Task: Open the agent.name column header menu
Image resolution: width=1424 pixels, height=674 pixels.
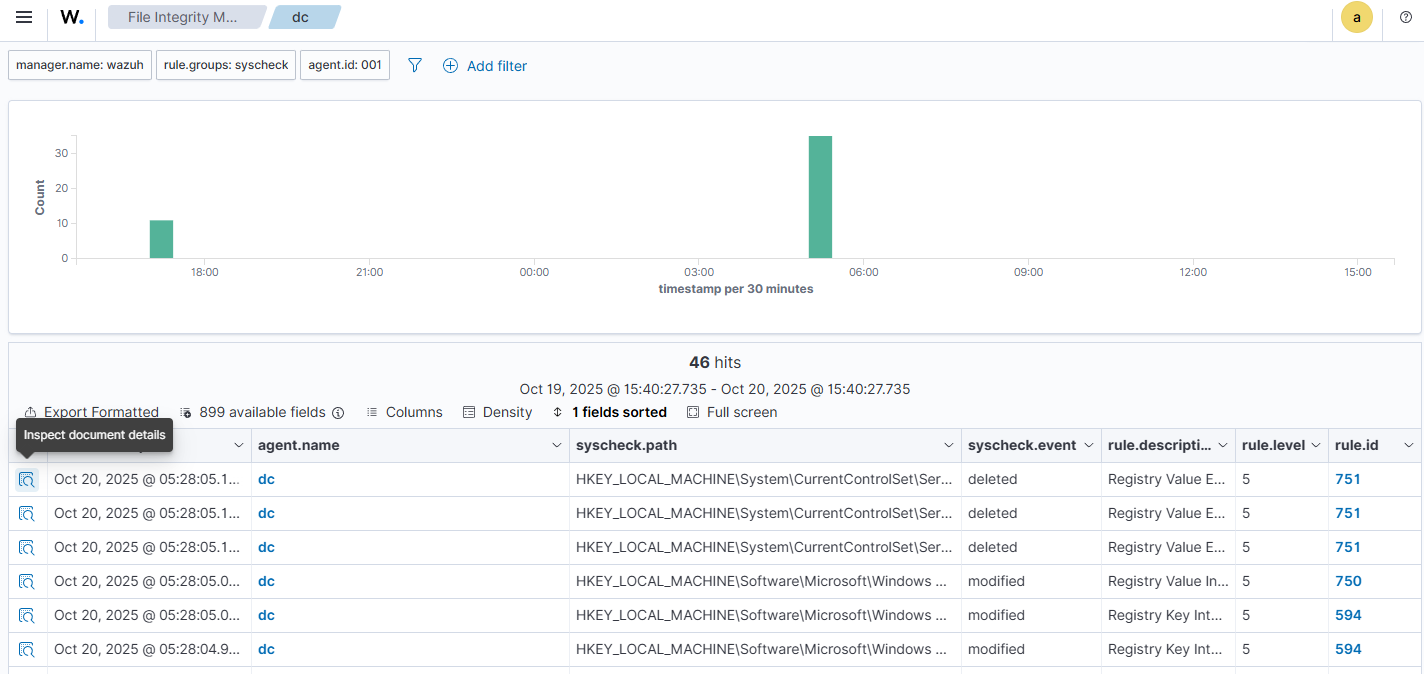Action: pyautogui.click(x=556, y=446)
